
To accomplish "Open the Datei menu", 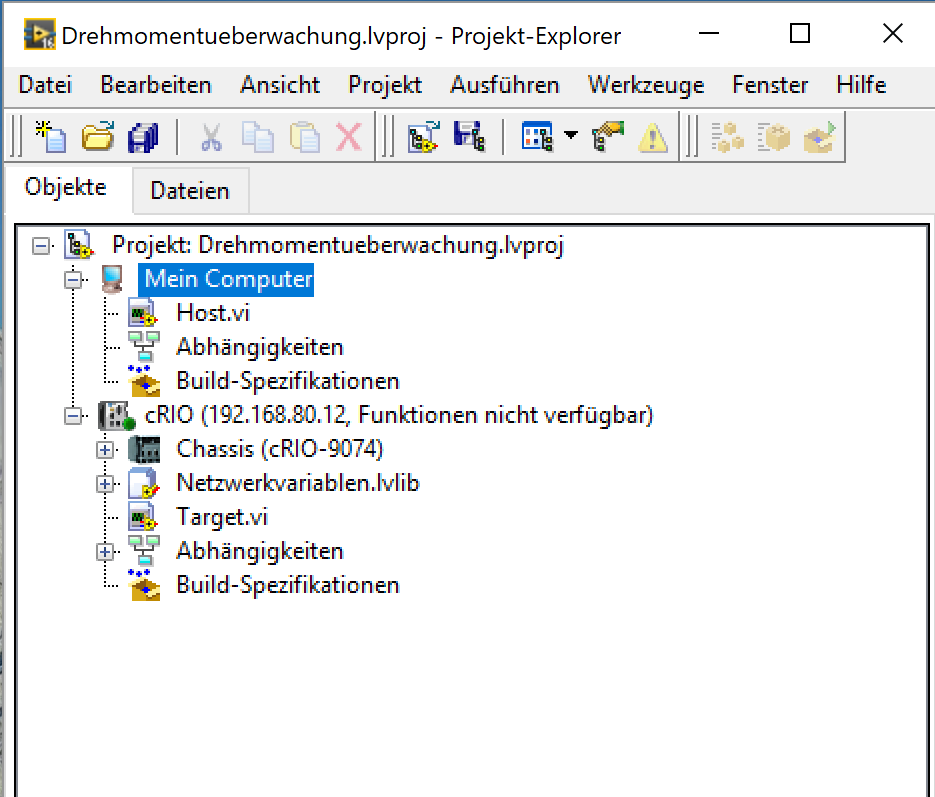I will [45, 85].
